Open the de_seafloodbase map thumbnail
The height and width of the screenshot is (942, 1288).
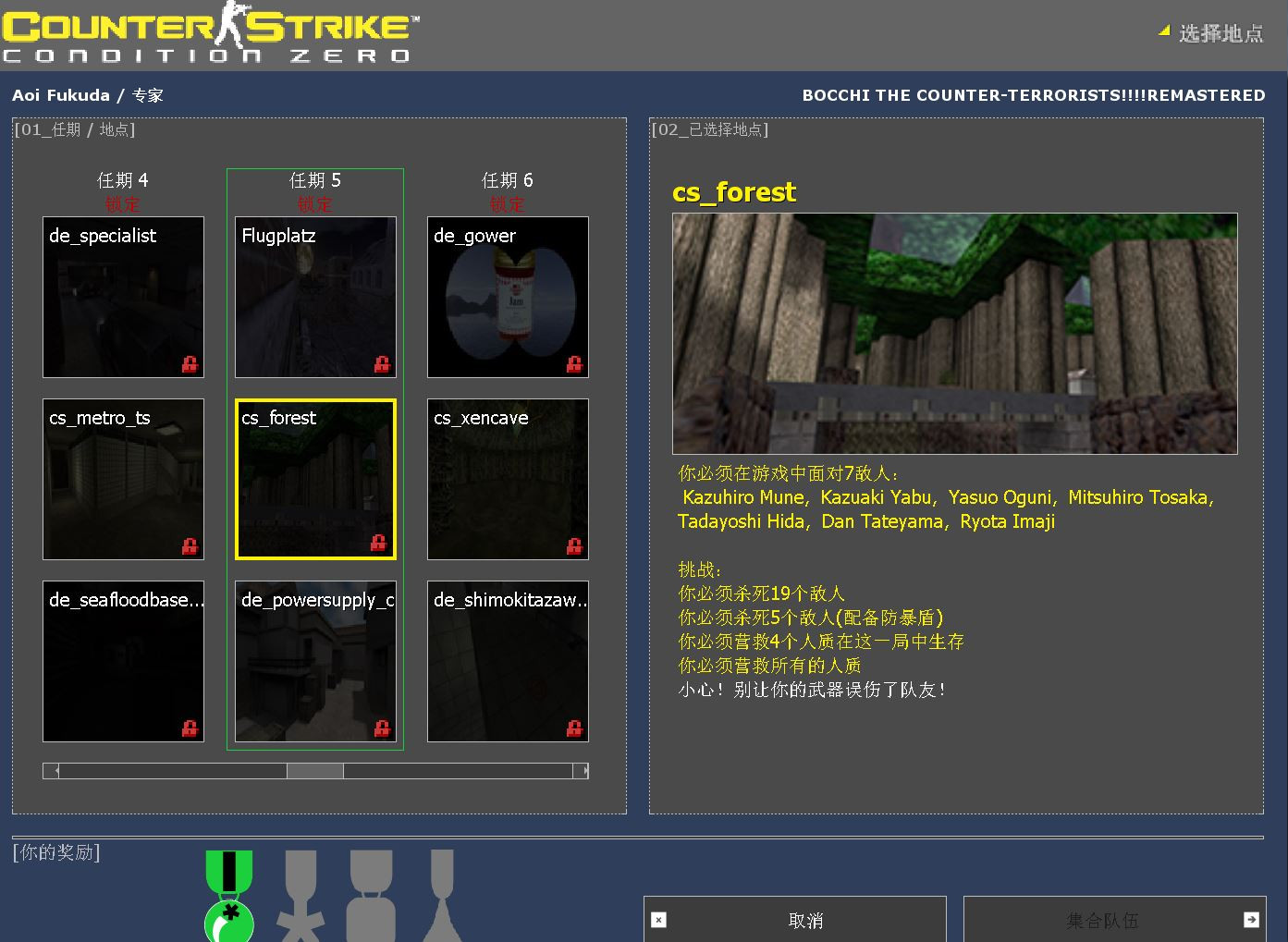pos(123,662)
